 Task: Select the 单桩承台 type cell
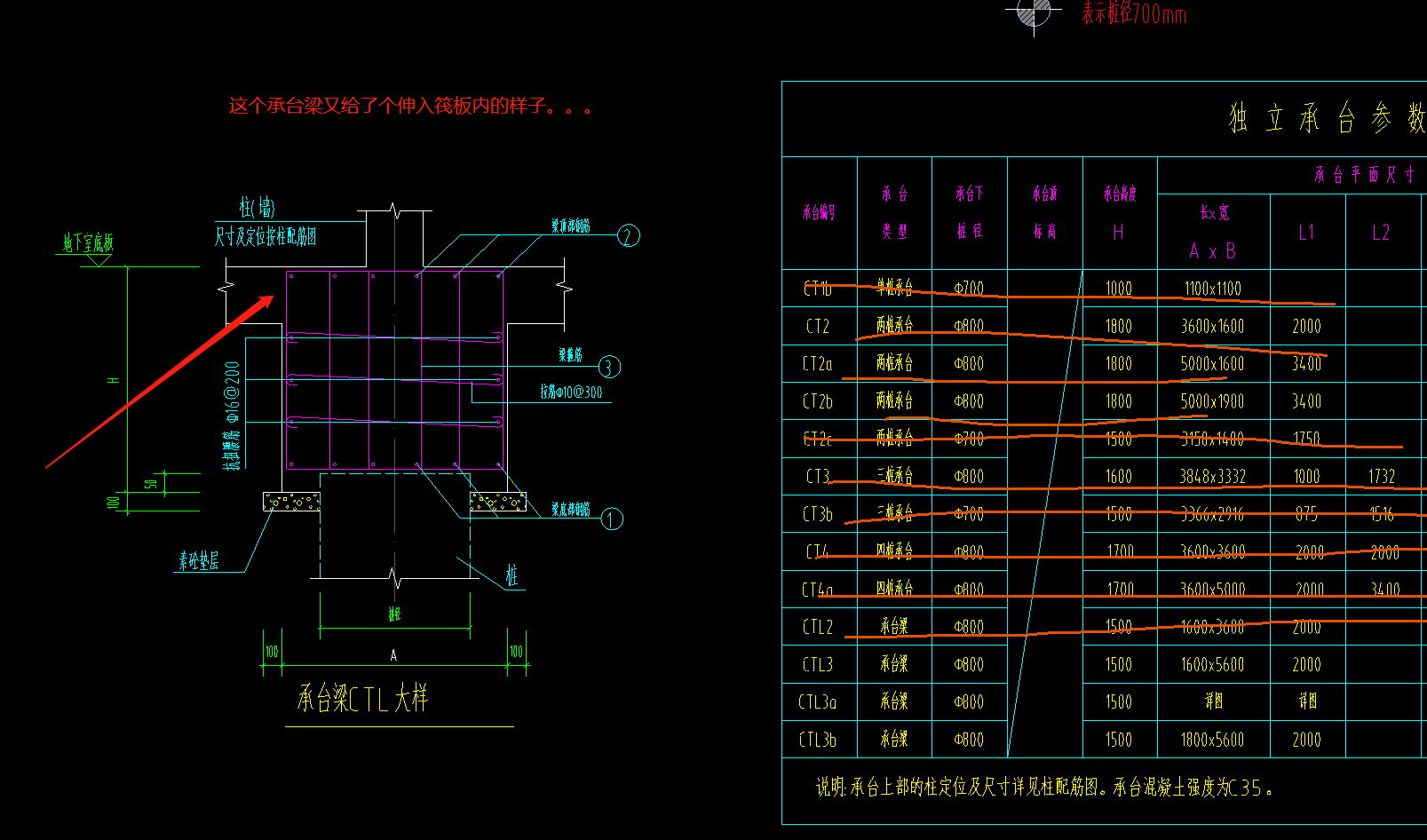pos(894,288)
